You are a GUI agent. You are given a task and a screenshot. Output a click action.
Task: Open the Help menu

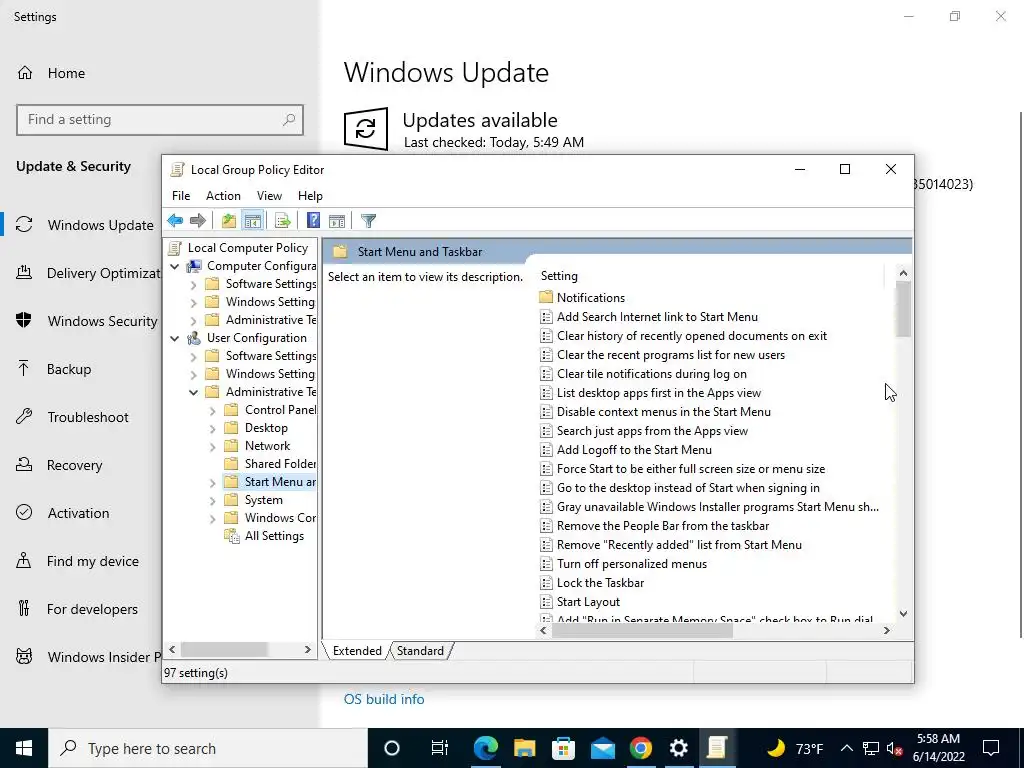pos(310,196)
